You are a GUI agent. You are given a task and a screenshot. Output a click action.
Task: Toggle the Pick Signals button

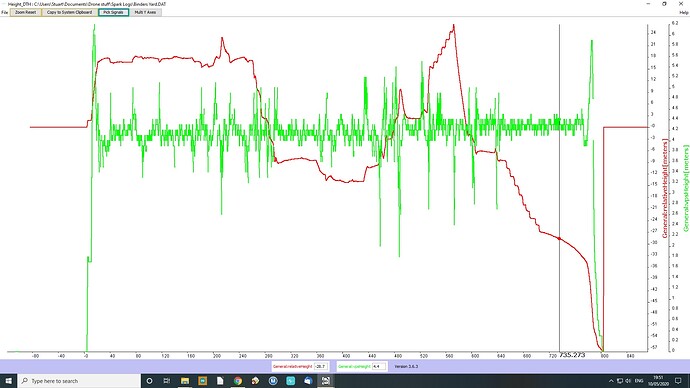(114, 12)
